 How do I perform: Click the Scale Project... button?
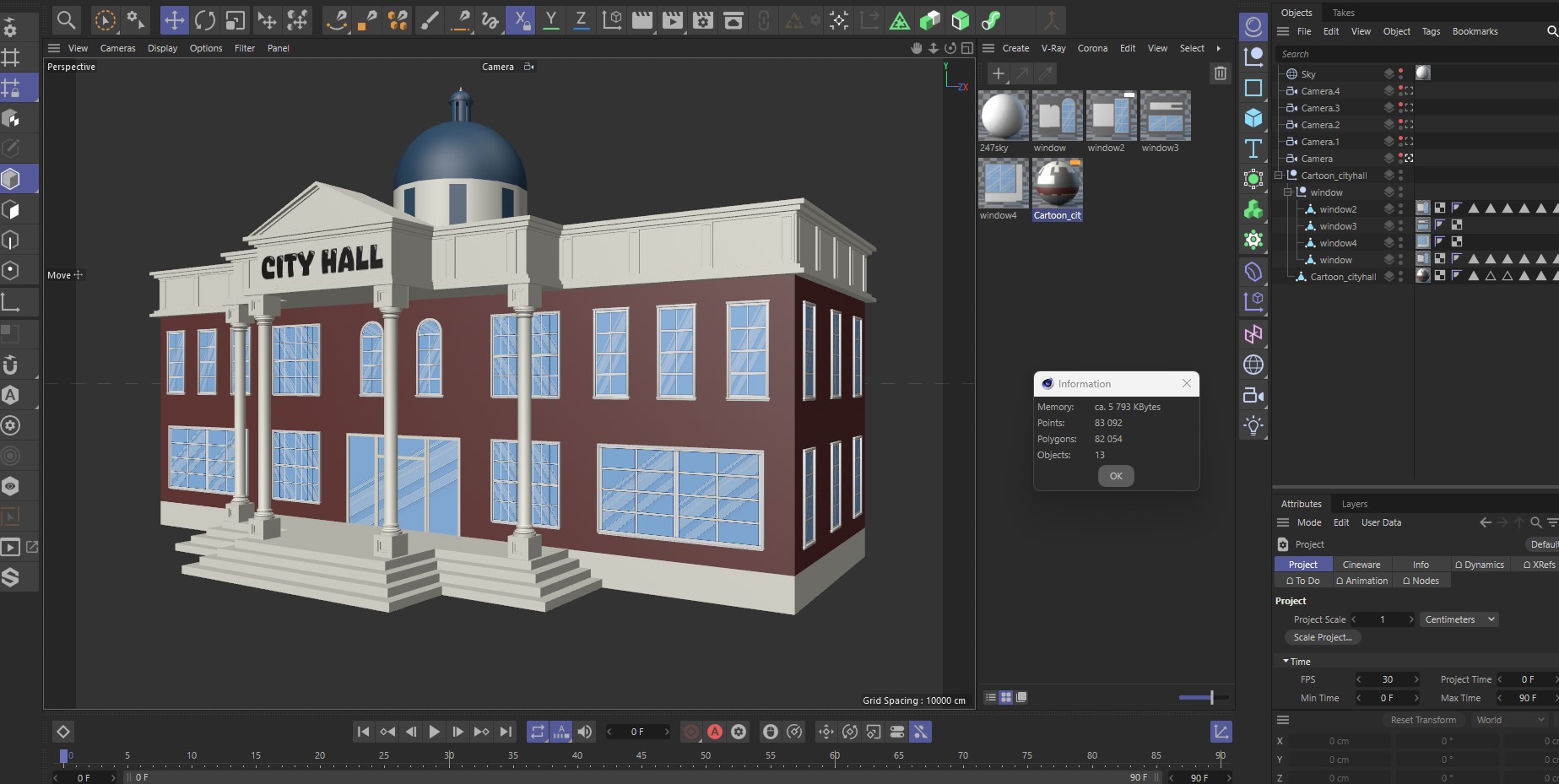(1322, 637)
